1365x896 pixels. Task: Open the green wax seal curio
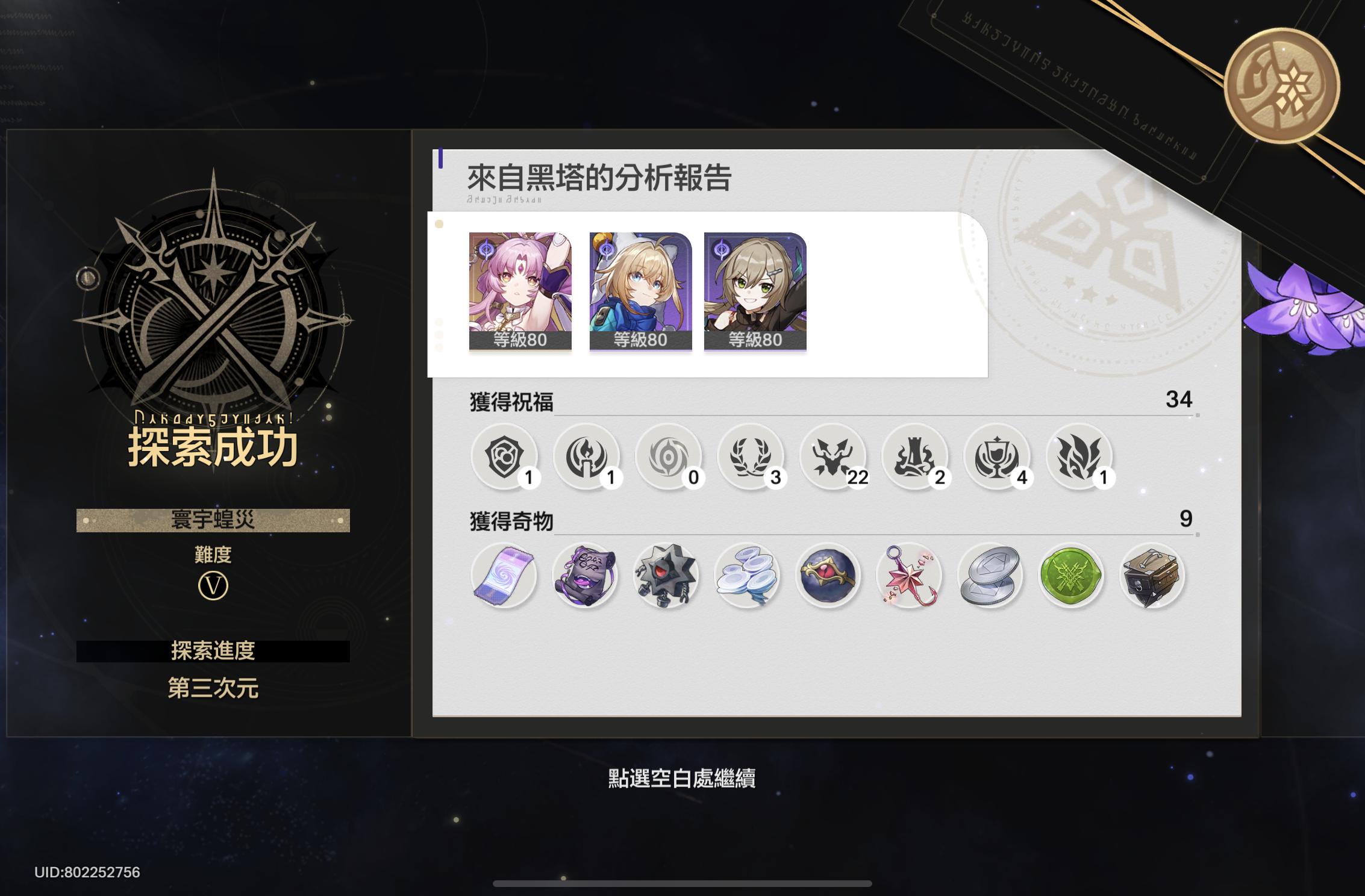(1071, 576)
